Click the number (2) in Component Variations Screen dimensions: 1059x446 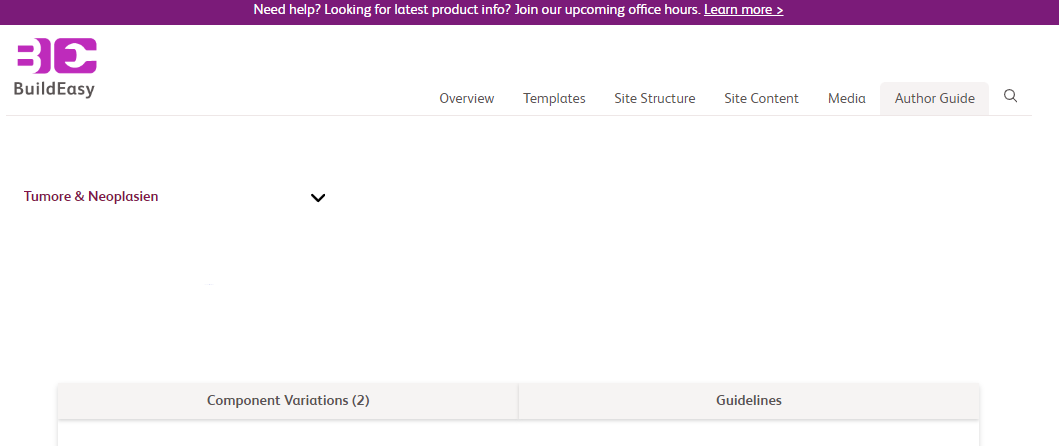pos(360,401)
